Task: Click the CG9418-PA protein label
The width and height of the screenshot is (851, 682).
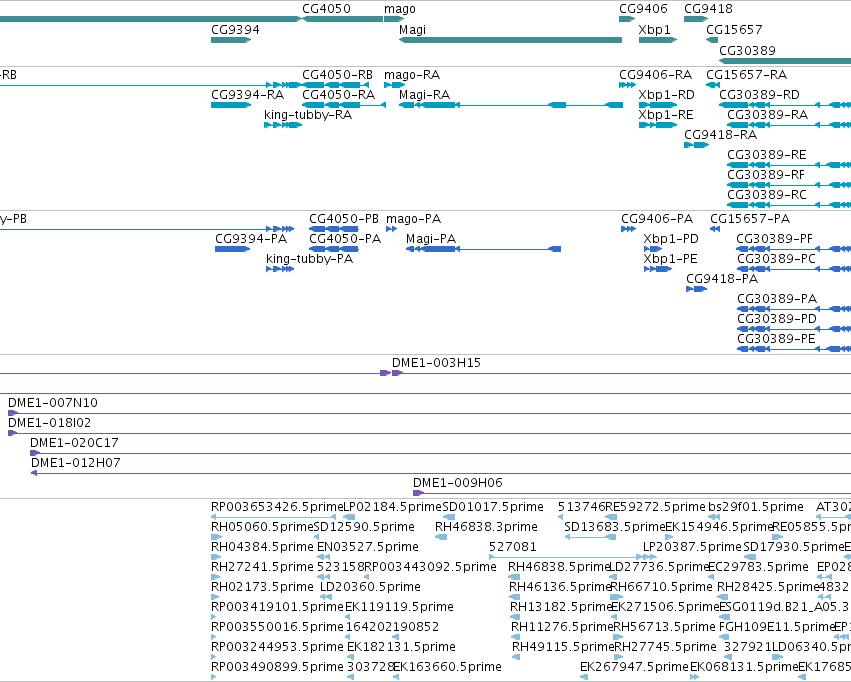Action: click(722, 279)
